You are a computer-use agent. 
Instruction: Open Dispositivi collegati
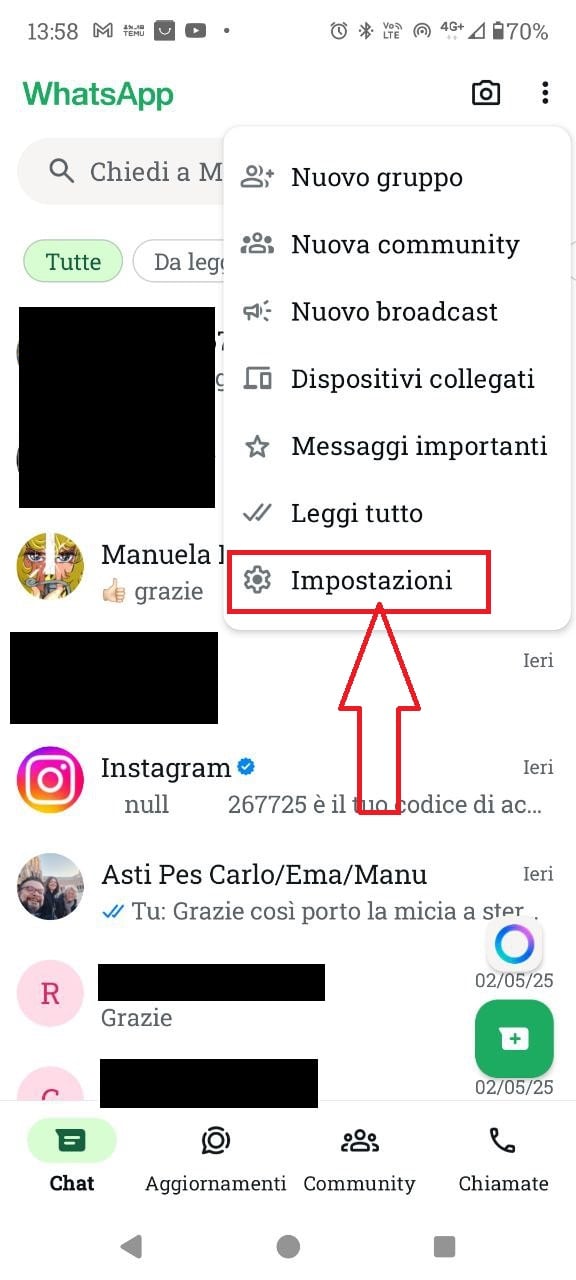pyautogui.click(x=397, y=379)
